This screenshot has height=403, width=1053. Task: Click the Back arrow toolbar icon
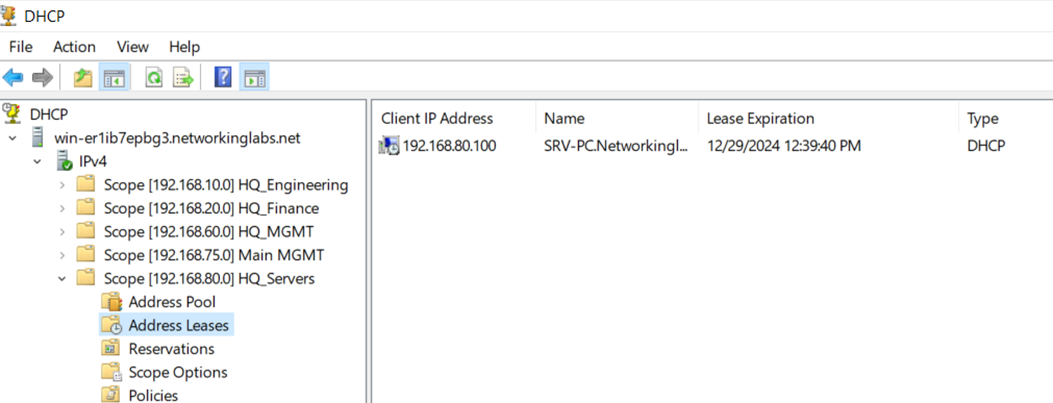point(13,78)
